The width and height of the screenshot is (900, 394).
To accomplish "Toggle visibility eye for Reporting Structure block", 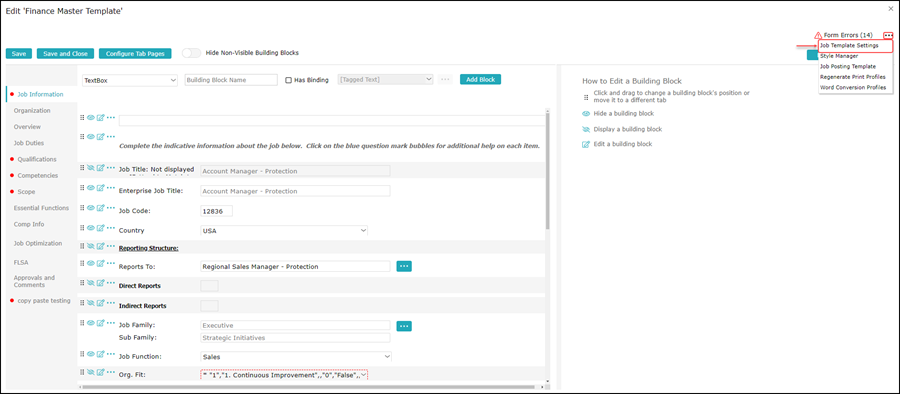I will tap(91, 246).
